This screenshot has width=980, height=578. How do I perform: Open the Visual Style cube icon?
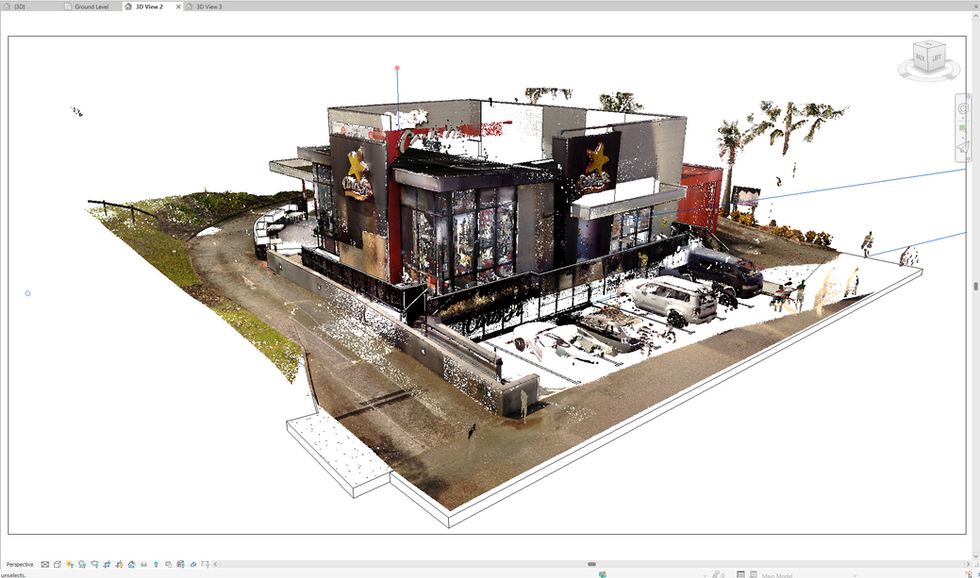(x=57, y=564)
